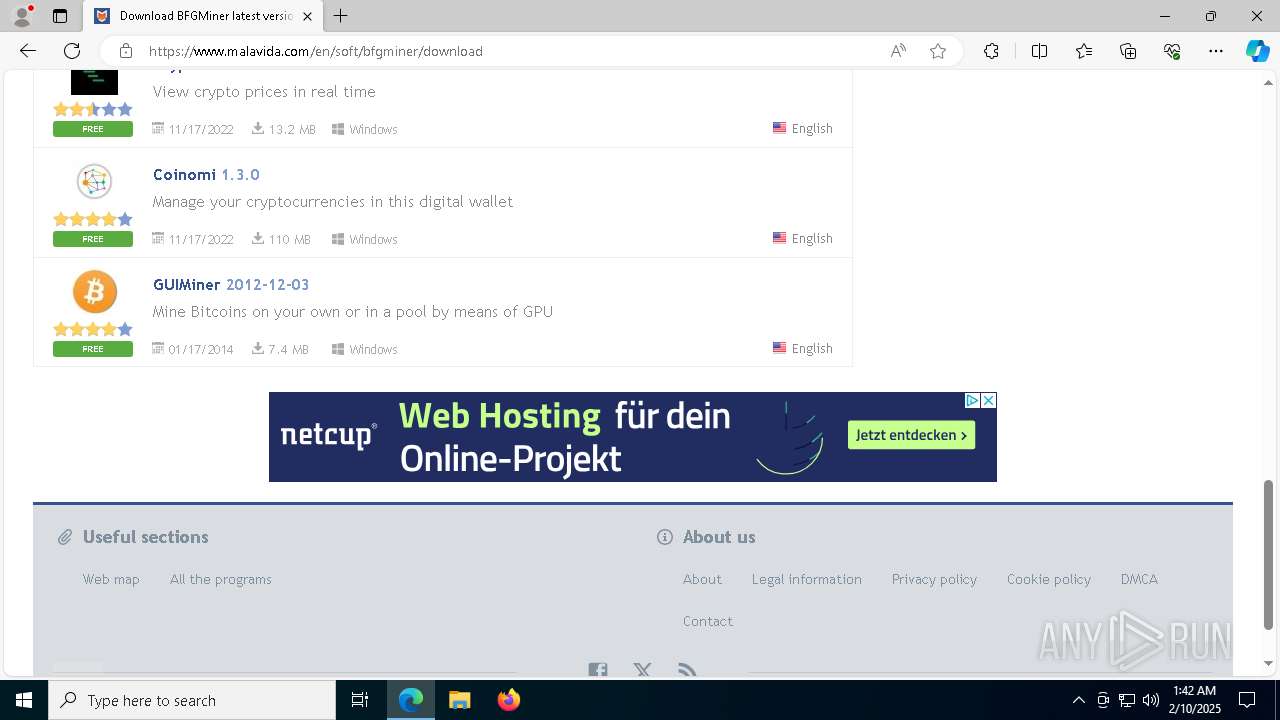View site information lock icon
Image resolution: width=1280 pixels, height=720 pixels.
[125, 51]
